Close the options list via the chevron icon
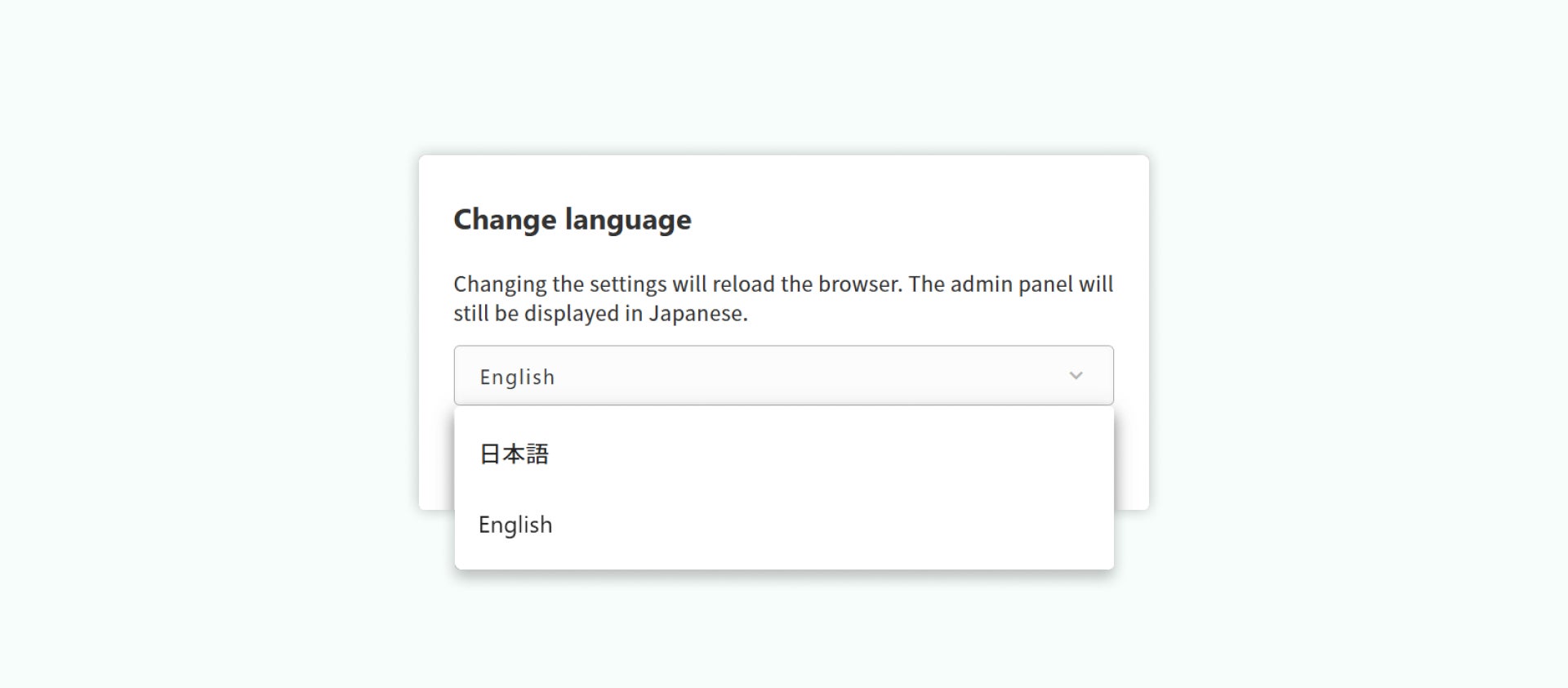 tap(1076, 376)
